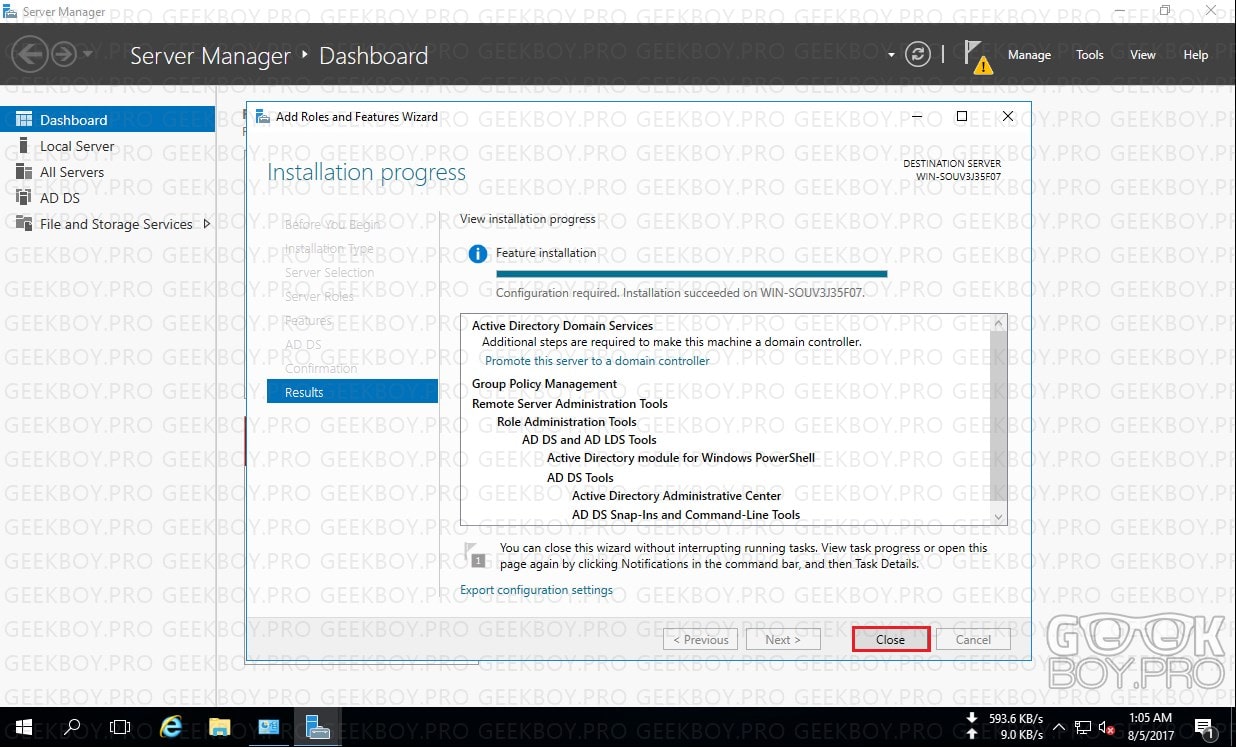Open the Windows Start menu

click(x=23, y=727)
